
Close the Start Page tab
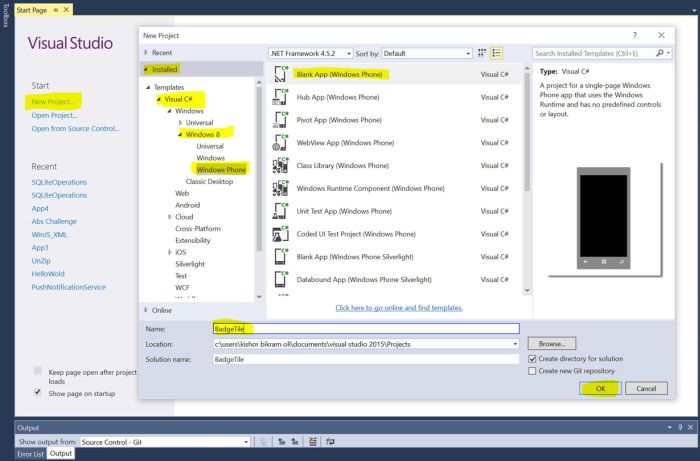coord(67,9)
